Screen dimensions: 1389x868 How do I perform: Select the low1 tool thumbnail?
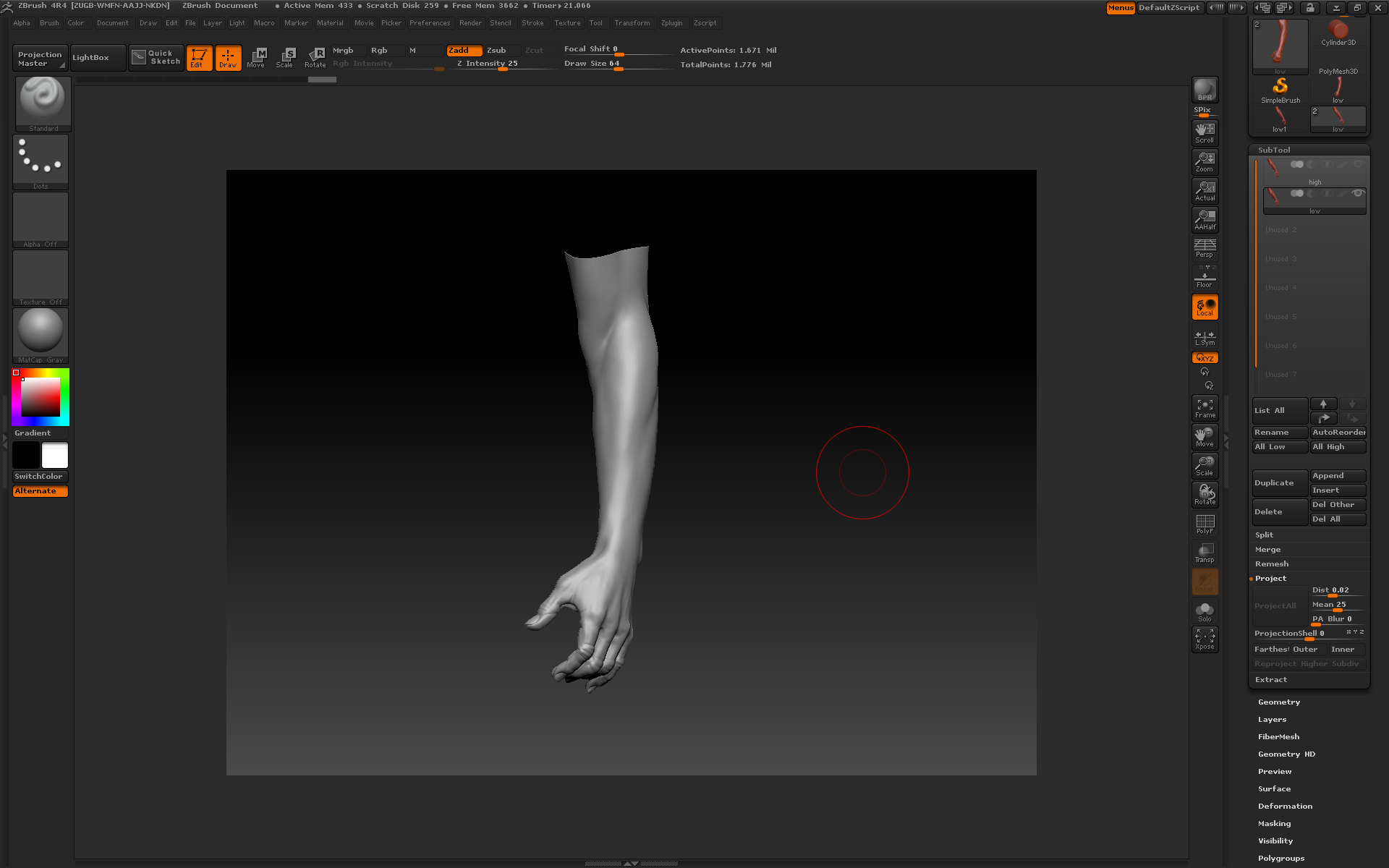(x=1280, y=120)
